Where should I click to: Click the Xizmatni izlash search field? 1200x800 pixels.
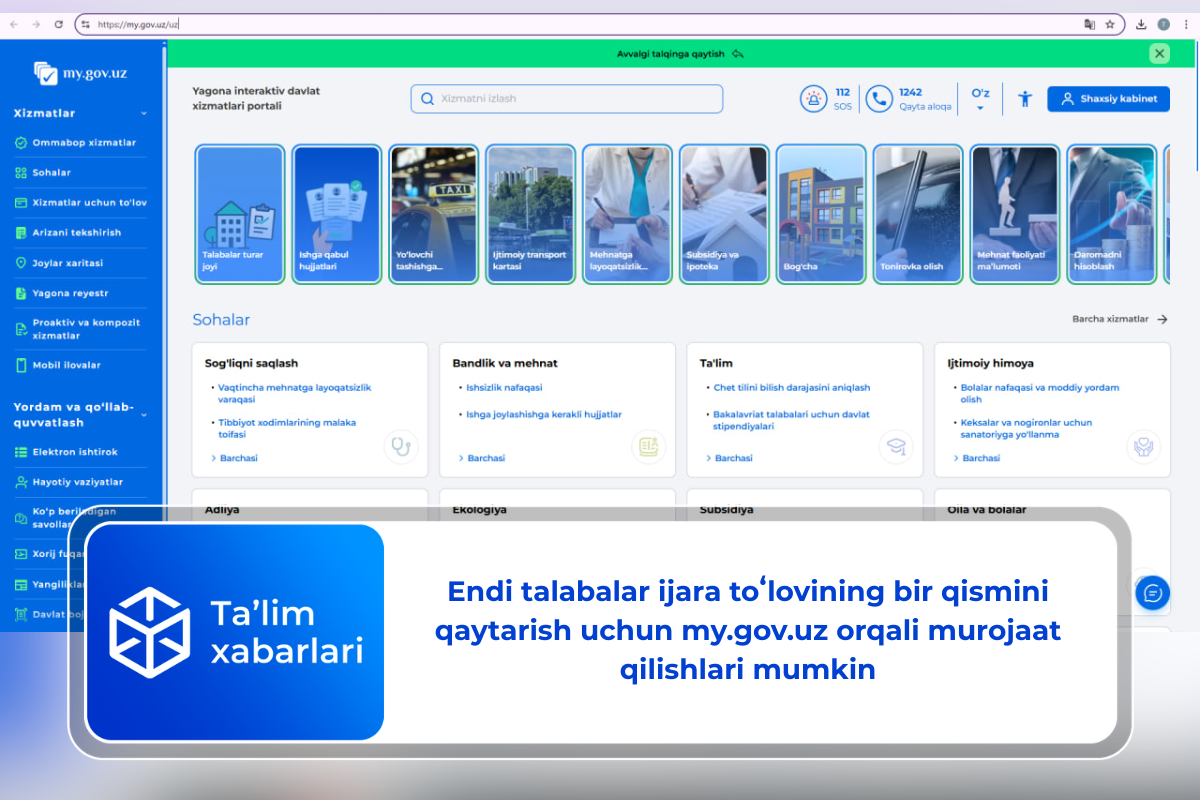(x=566, y=99)
